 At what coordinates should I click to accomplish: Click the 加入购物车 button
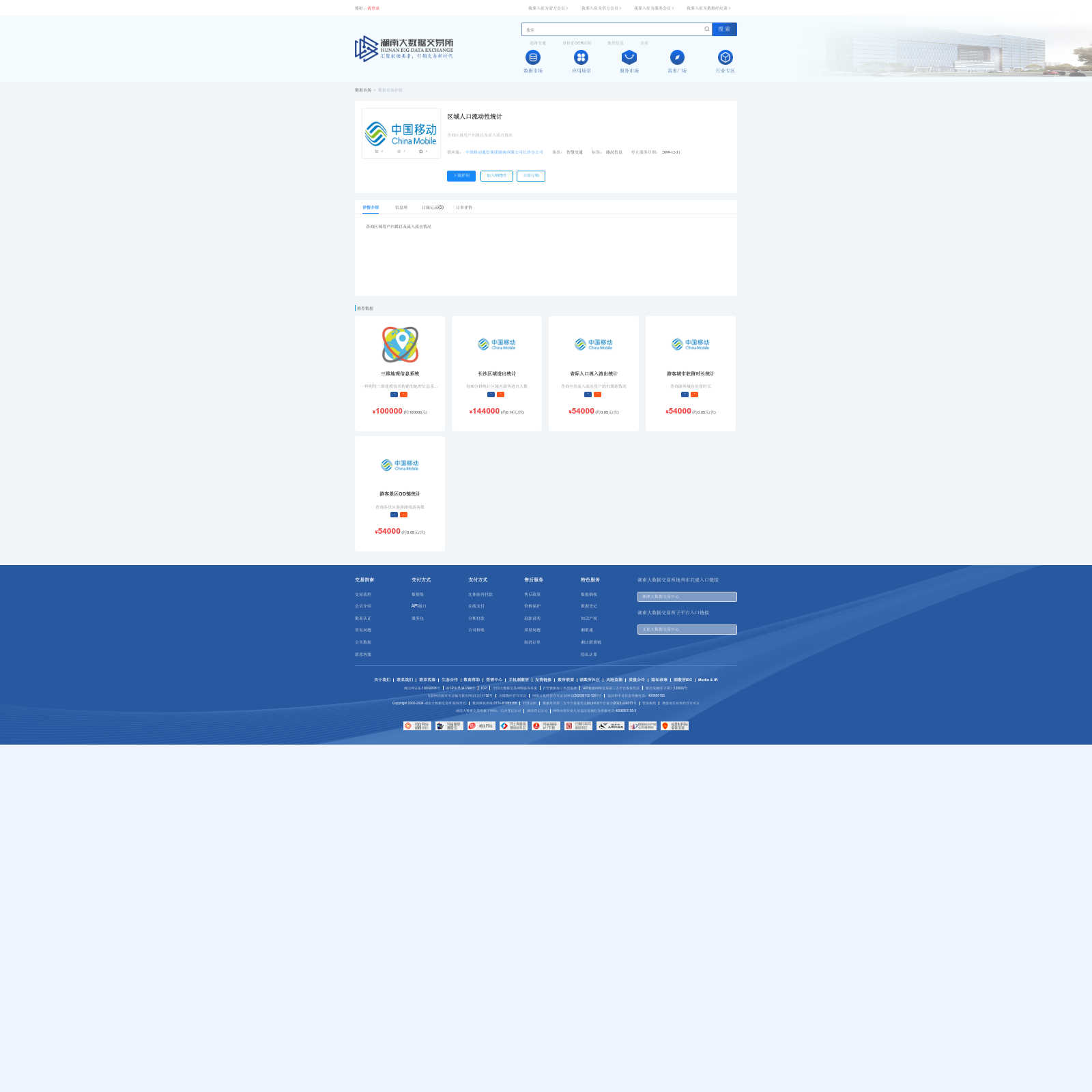click(x=497, y=176)
